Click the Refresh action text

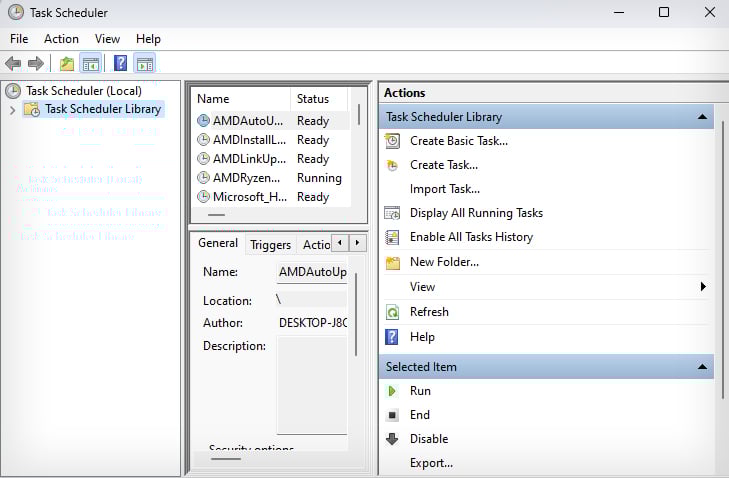pyautogui.click(x=429, y=312)
